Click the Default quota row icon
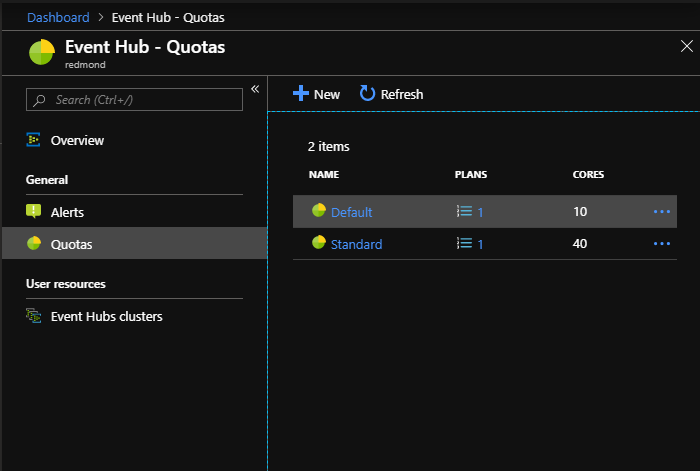Viewport: 700px width, 471px height. [x=319, y=211]
